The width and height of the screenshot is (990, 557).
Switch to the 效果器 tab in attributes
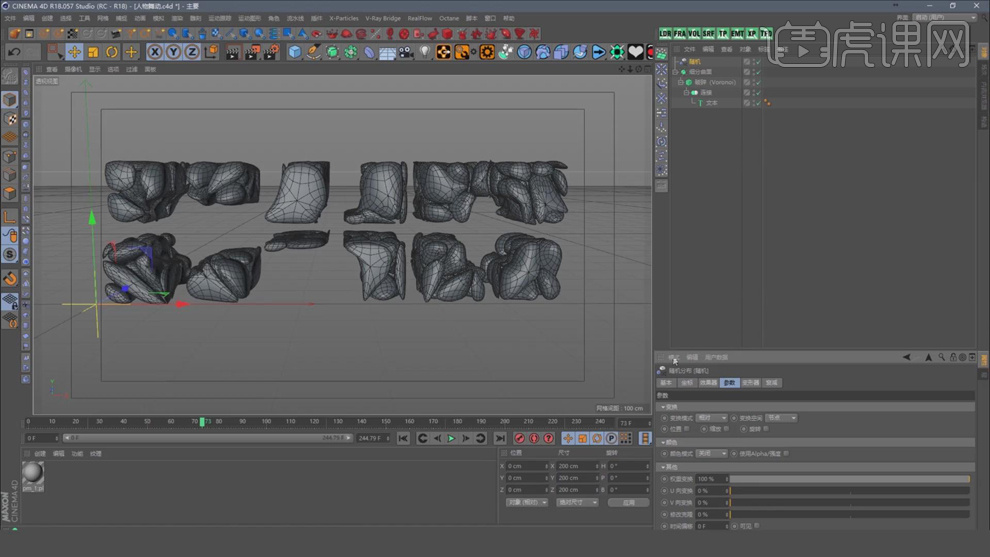(x=708, y=383)
